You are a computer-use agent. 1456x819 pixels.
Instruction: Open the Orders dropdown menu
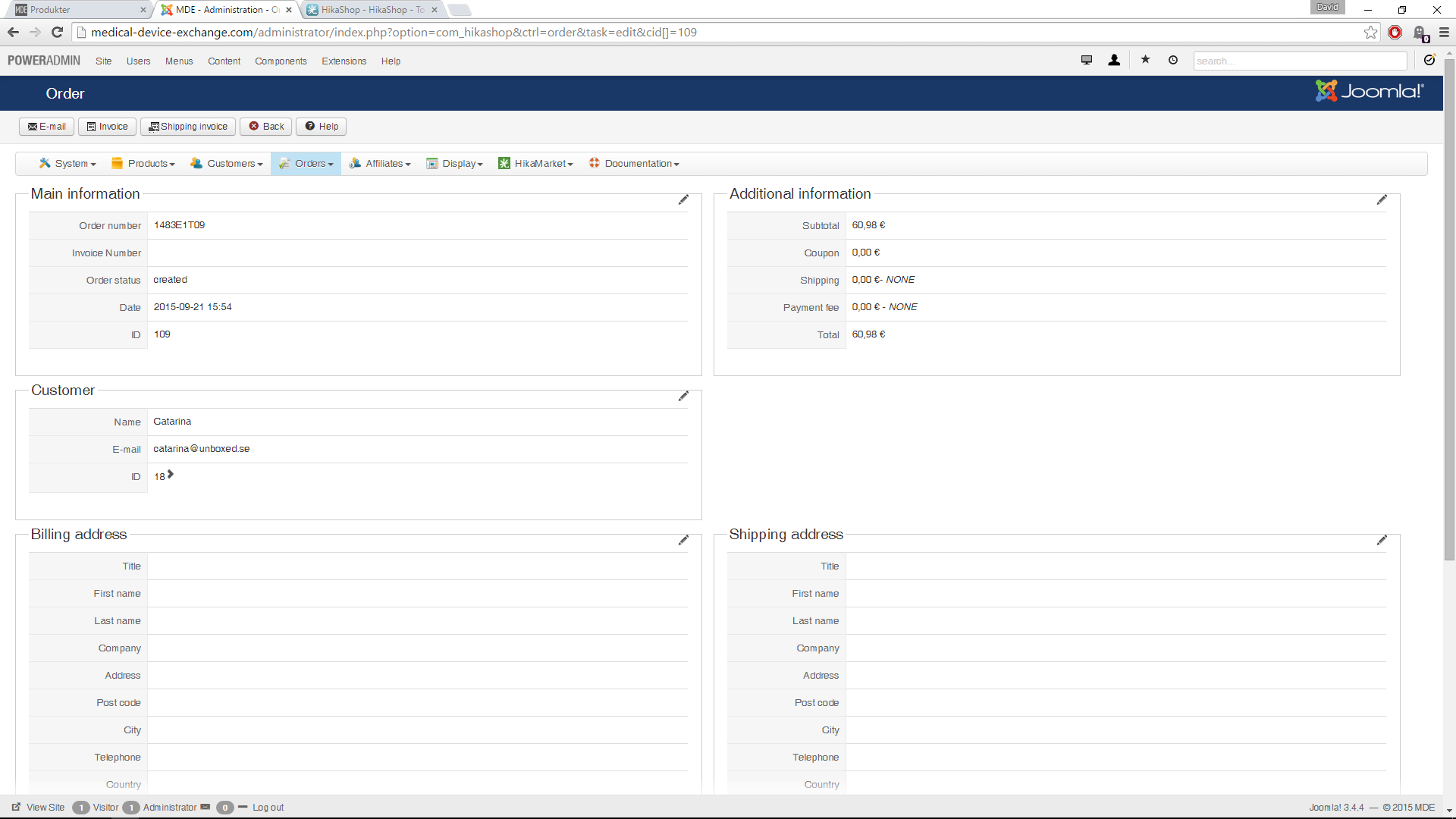pyautogui.click(x=306, y=164)
